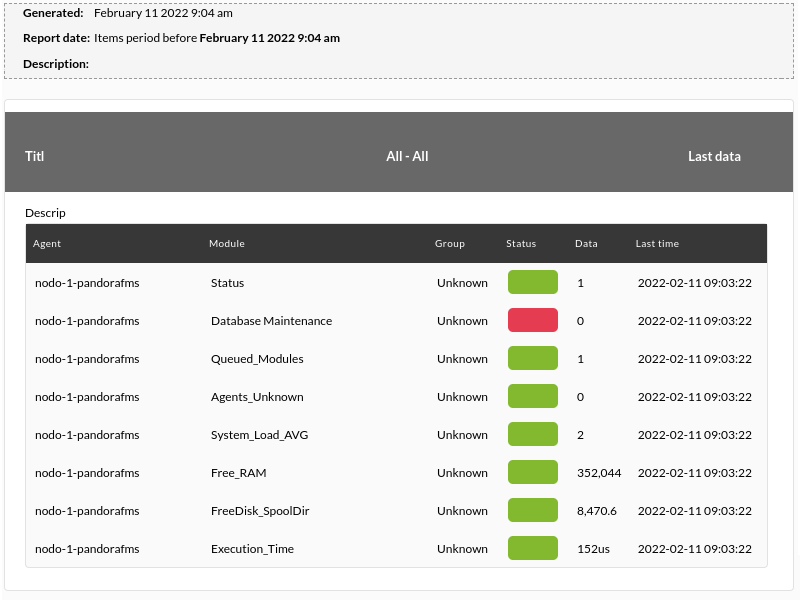Select the 'System_Load_AVG' module name
The width and height of the screenshot is (800, 600).
260,435
